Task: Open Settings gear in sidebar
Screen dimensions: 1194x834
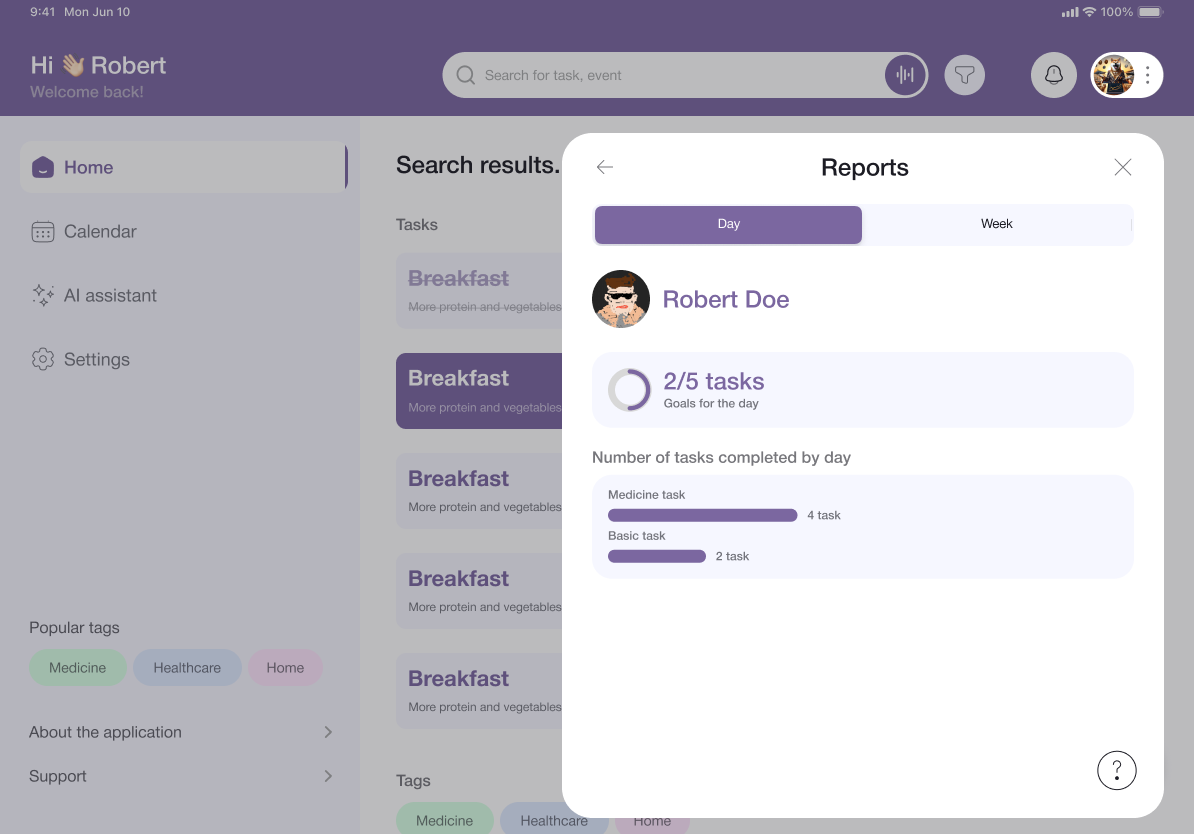Action: point(42,360)
